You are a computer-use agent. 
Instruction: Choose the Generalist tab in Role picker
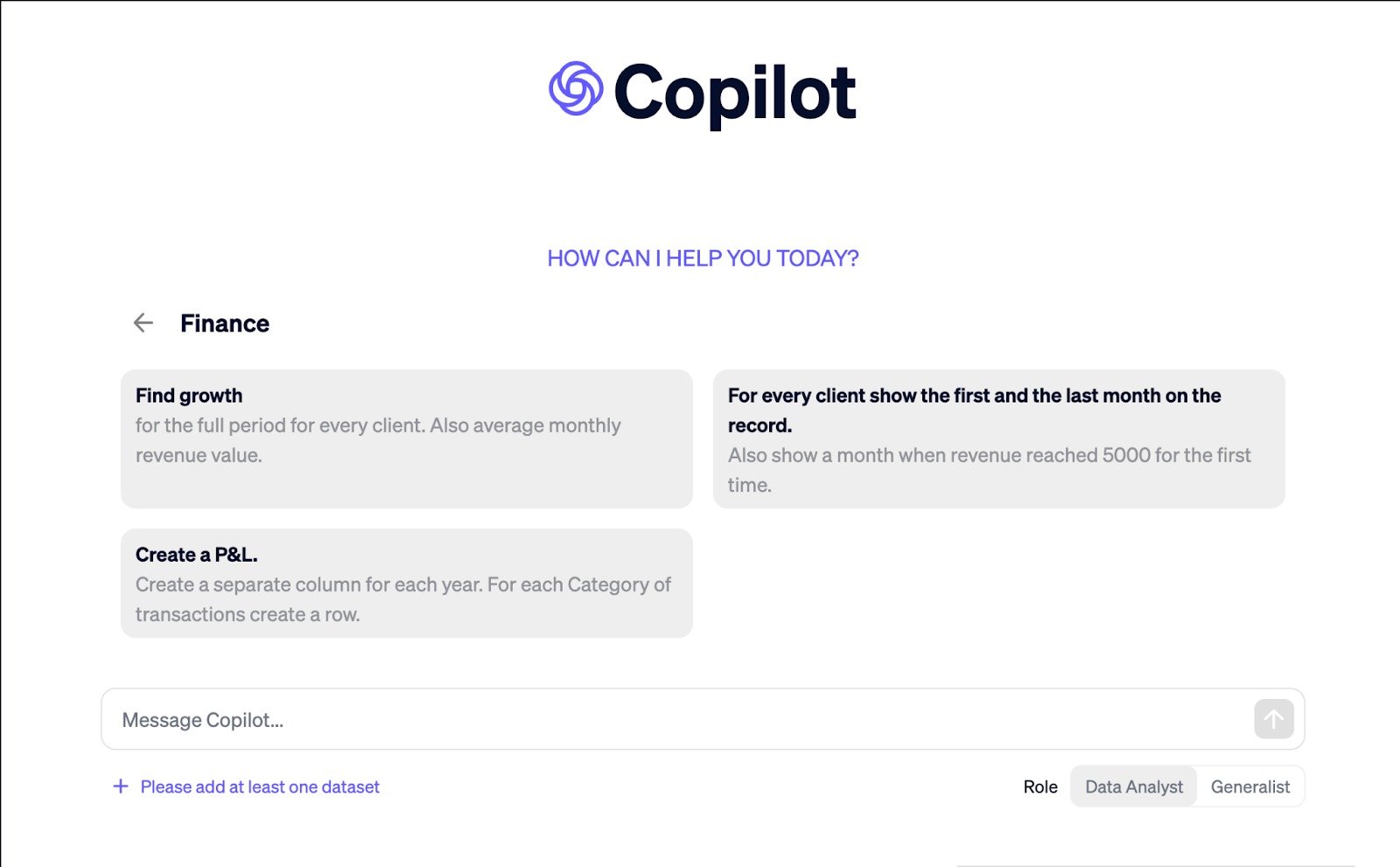coord(1250,787)
